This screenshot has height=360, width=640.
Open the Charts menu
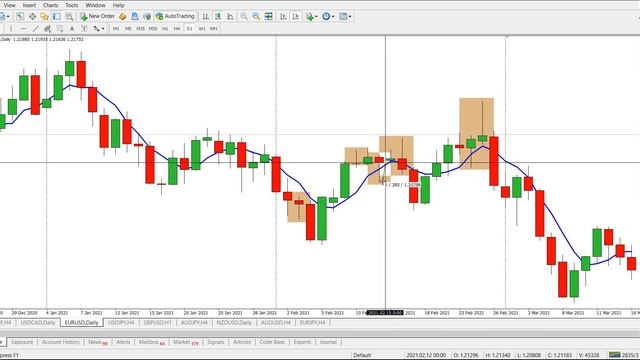(x=51, y=5)
